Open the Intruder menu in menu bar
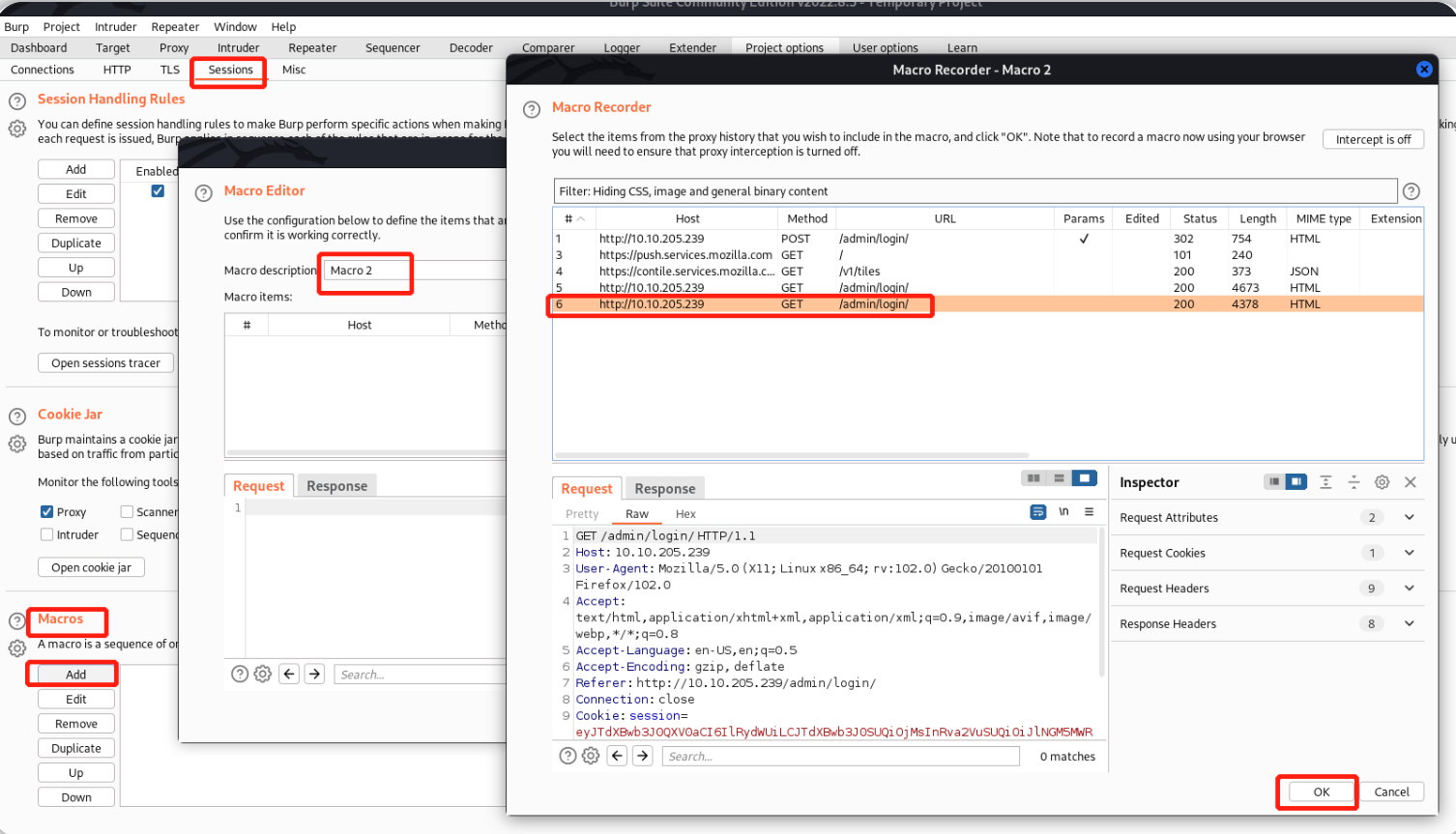The width and height of the screenshot is (1456, 834). pyautogui.click(x=115, y=27)
